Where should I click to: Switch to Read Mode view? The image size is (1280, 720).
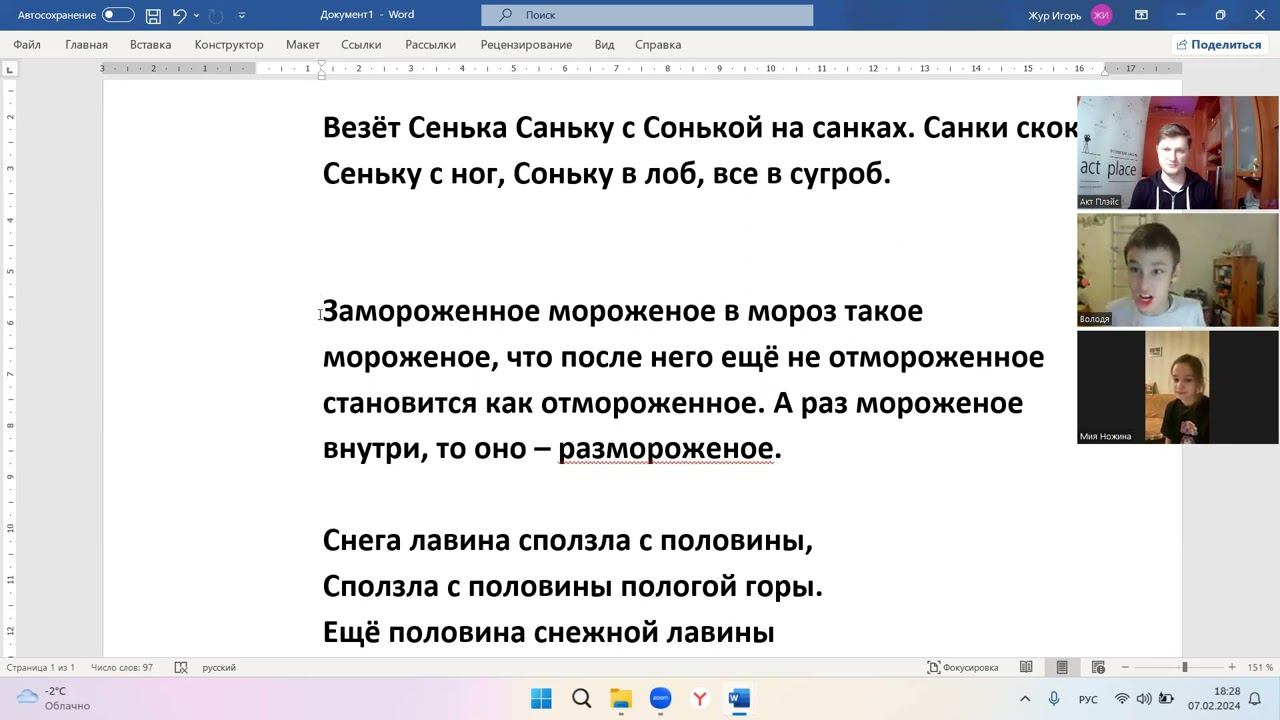pos(1026,667)
